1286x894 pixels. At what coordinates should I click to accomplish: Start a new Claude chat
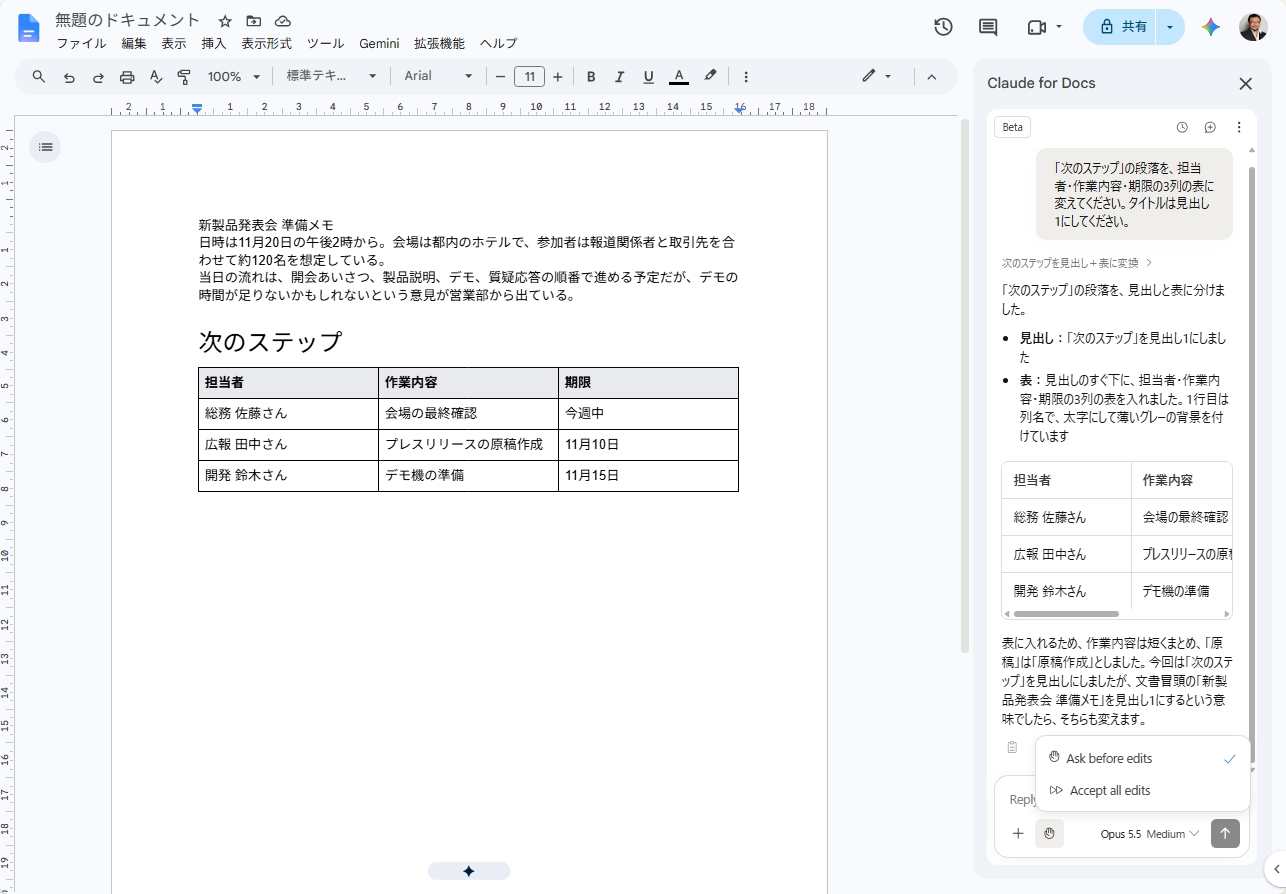tap(1210, 127)
